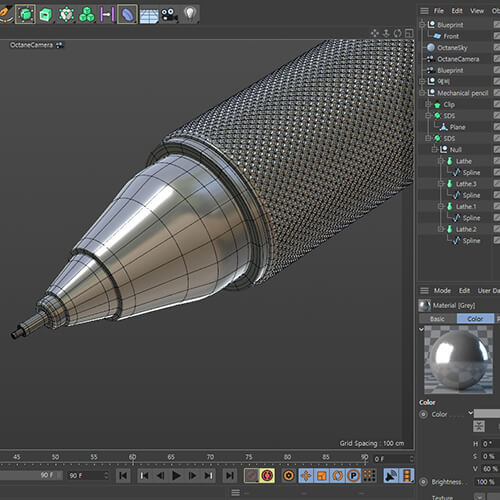Collapse the top Blueprint null in tree

[x=422, y=25]
